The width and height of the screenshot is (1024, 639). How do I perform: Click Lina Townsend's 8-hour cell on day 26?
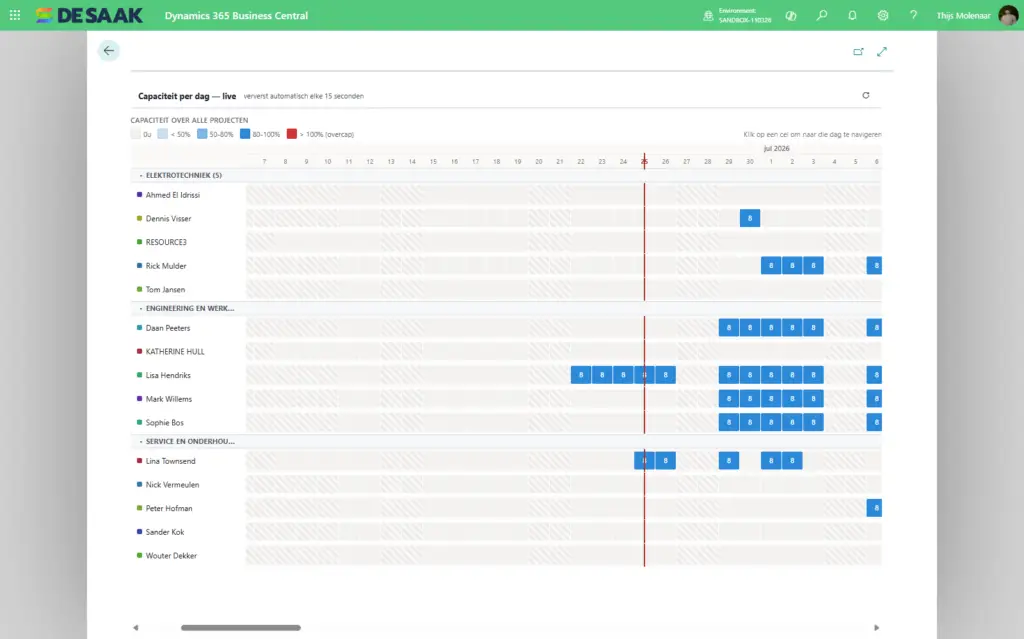click(665, 461)
